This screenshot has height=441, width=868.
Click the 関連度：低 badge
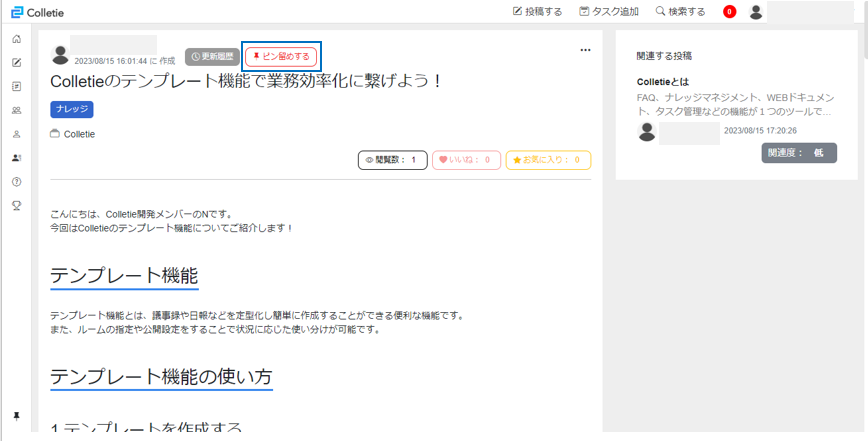799,153
